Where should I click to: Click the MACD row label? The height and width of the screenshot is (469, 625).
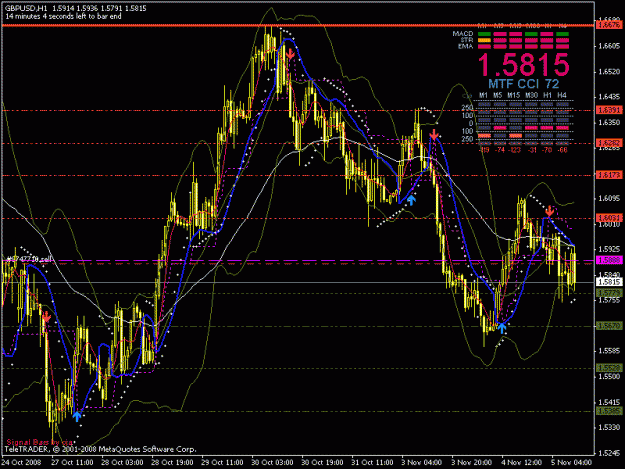(x=462, y=34)
